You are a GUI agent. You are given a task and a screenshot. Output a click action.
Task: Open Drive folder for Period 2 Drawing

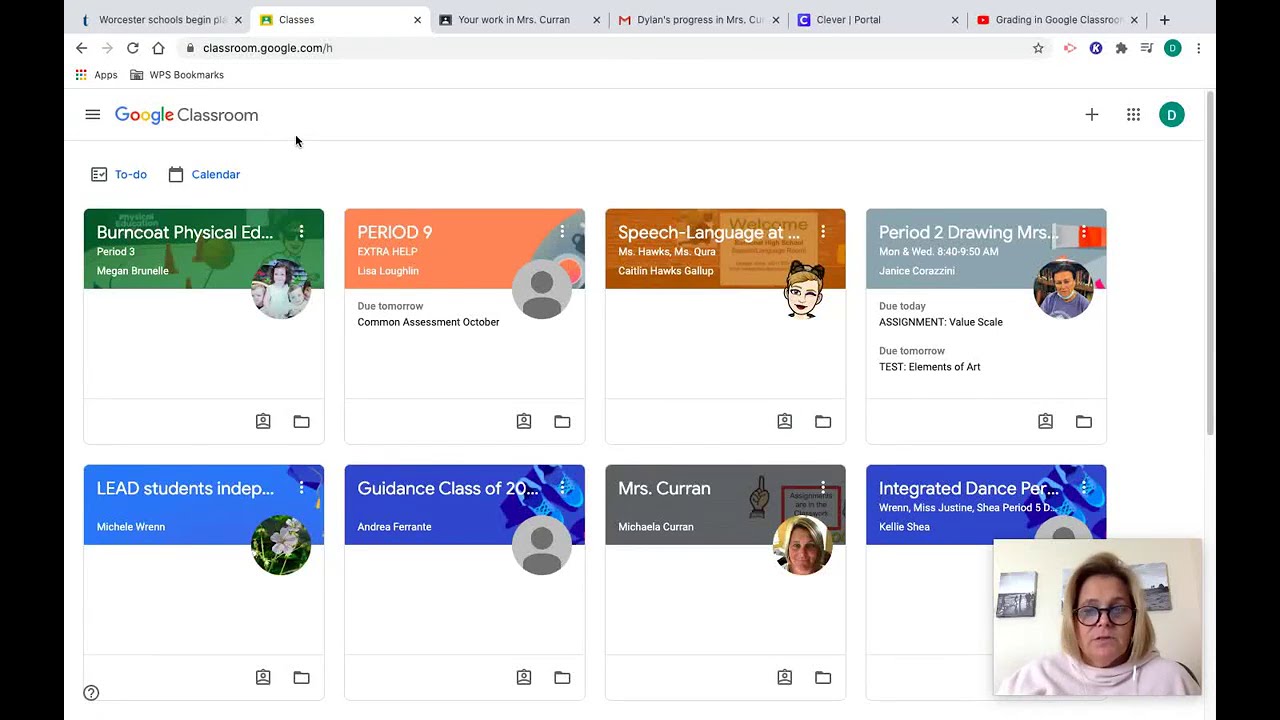pos(1084,422)
